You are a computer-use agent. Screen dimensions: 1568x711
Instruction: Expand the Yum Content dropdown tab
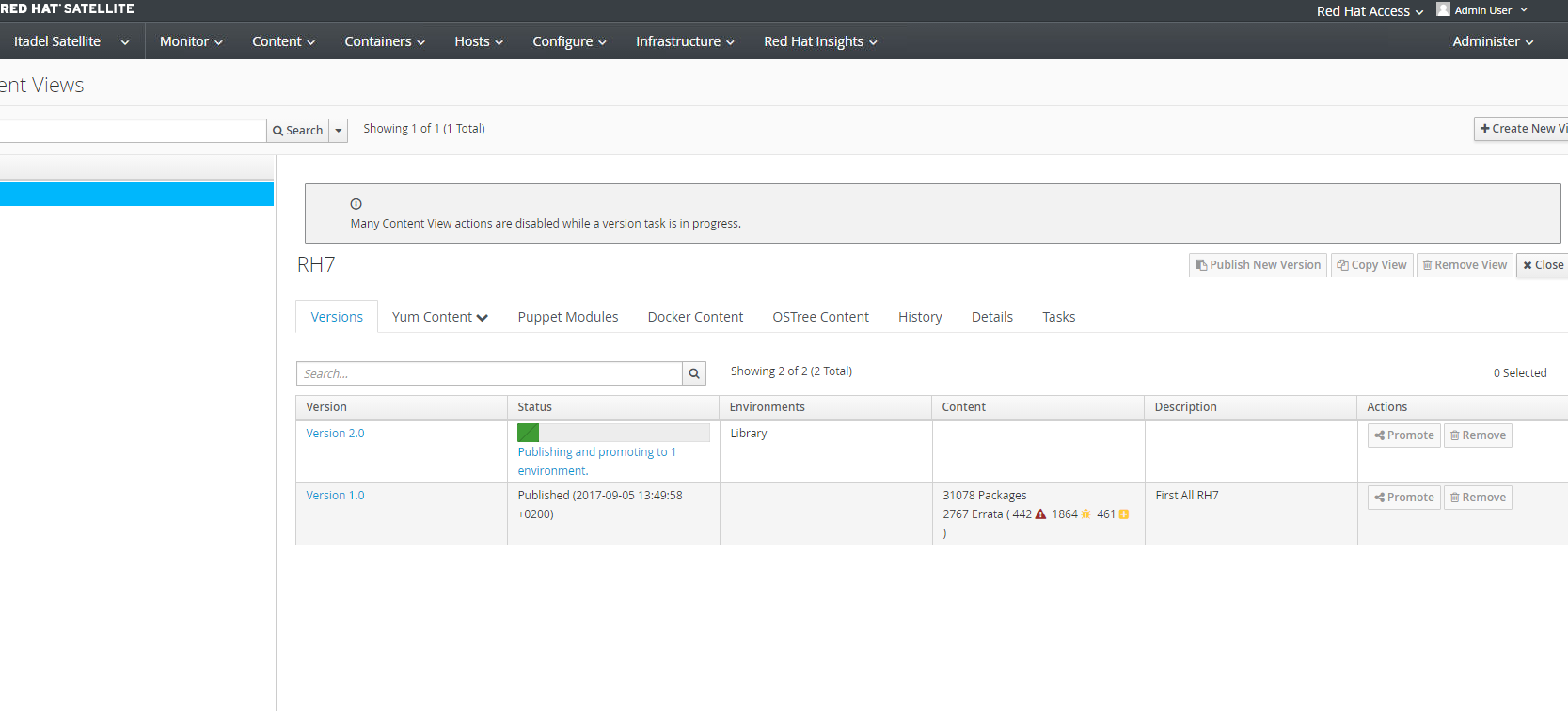tap(439, 317)
